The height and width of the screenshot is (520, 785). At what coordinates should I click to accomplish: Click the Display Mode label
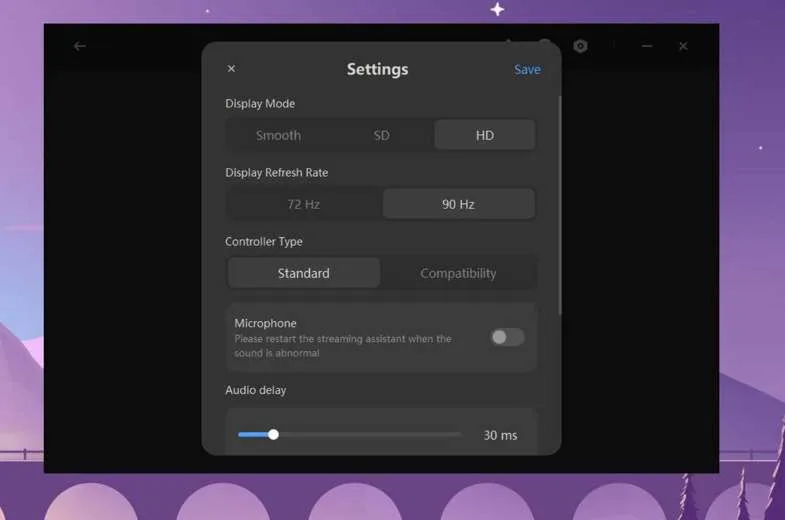260,104
